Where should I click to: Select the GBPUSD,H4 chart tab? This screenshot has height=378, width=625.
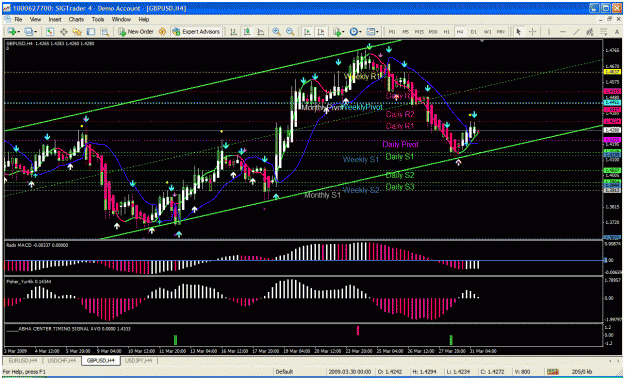pos(100,360)
